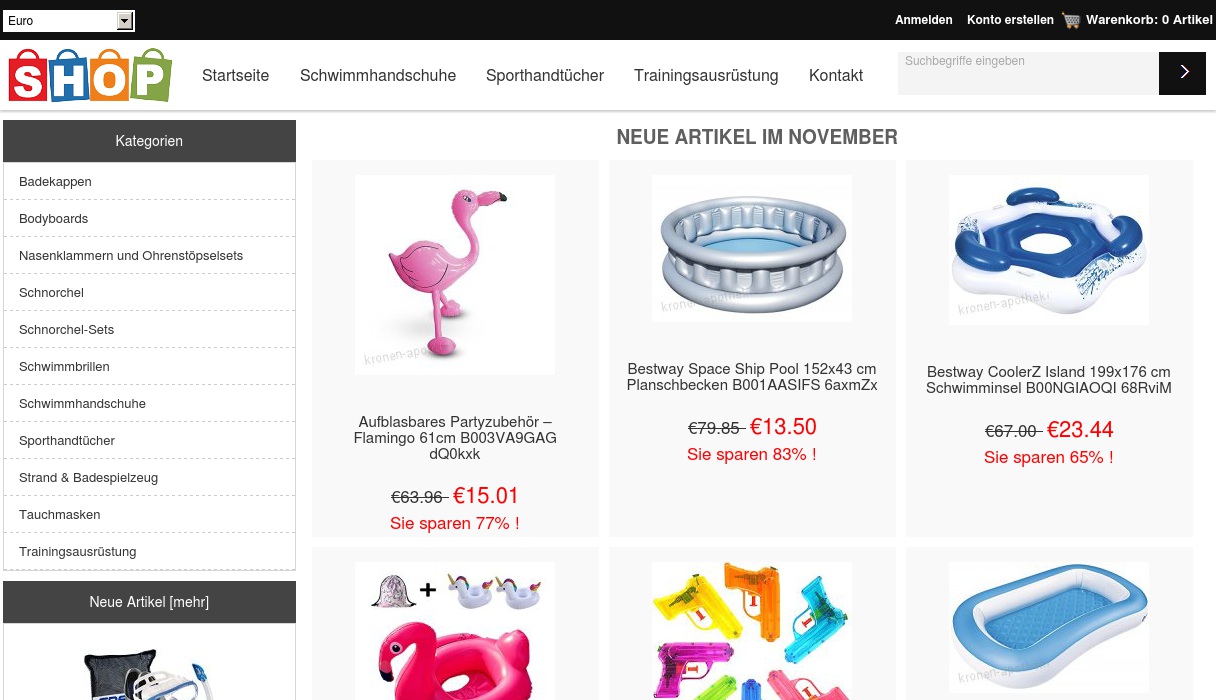Select Trainingsausrüstung in the top navigation

[706, 75]
